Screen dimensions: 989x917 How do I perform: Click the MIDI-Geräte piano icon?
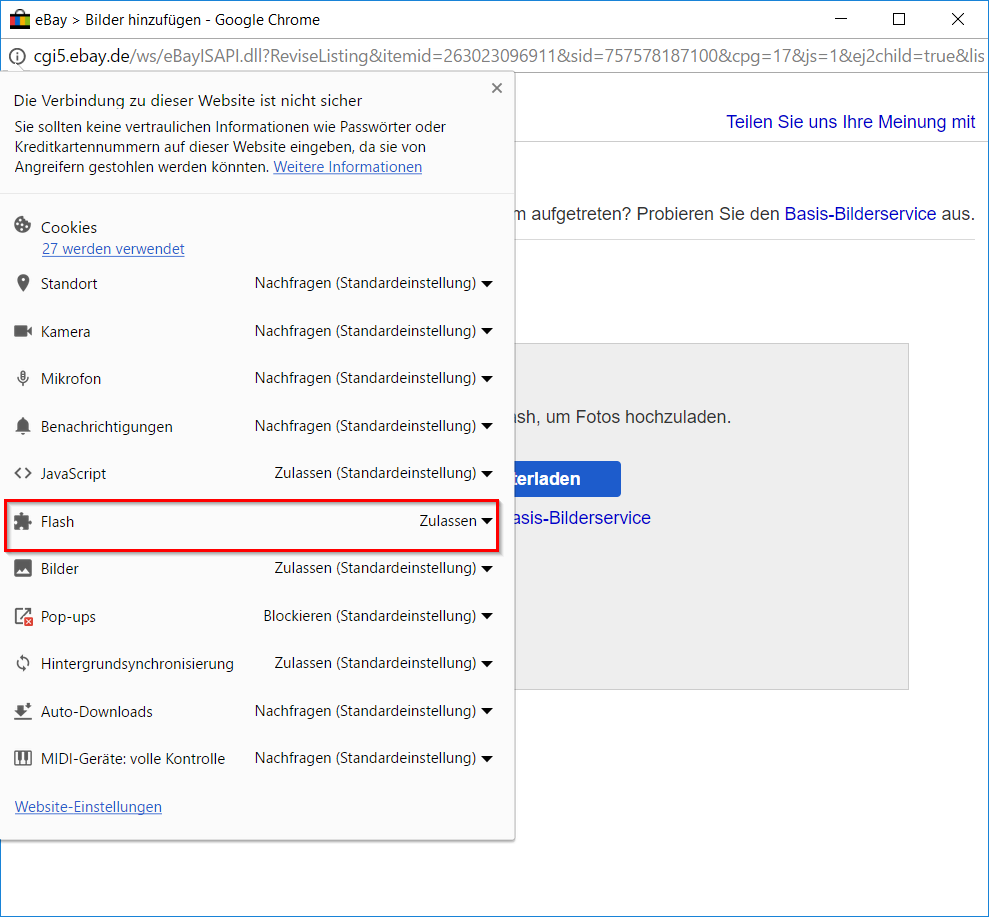pos(23,758)
